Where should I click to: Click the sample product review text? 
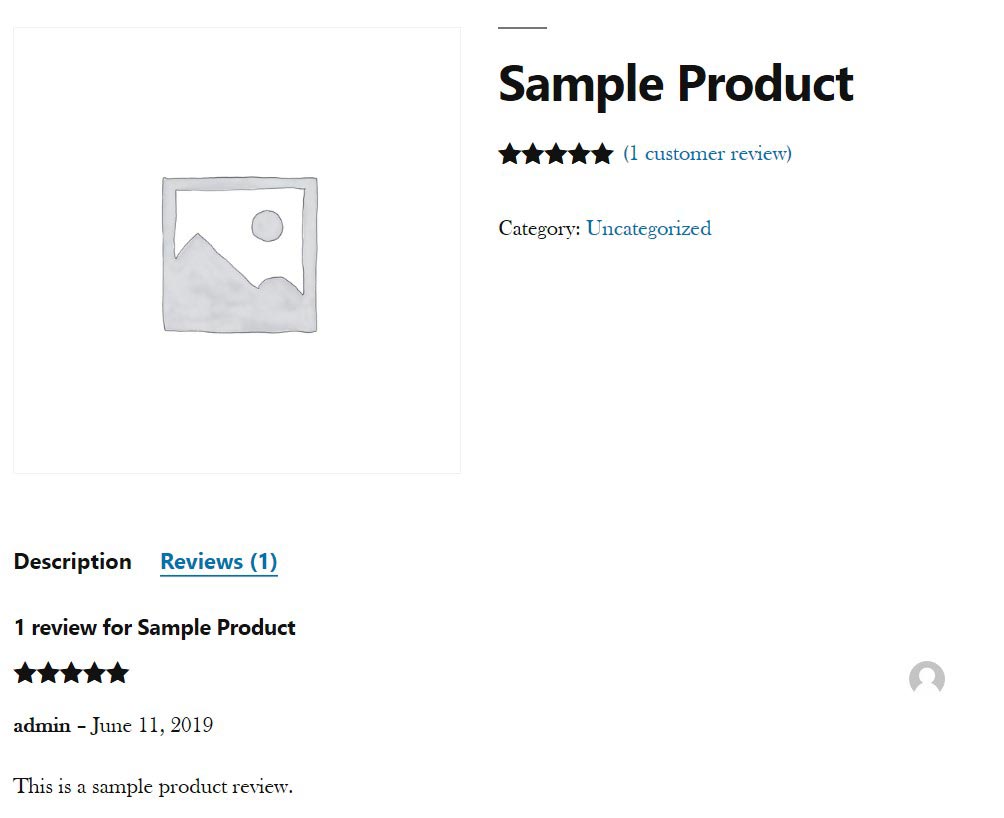(x=153, y=787)
